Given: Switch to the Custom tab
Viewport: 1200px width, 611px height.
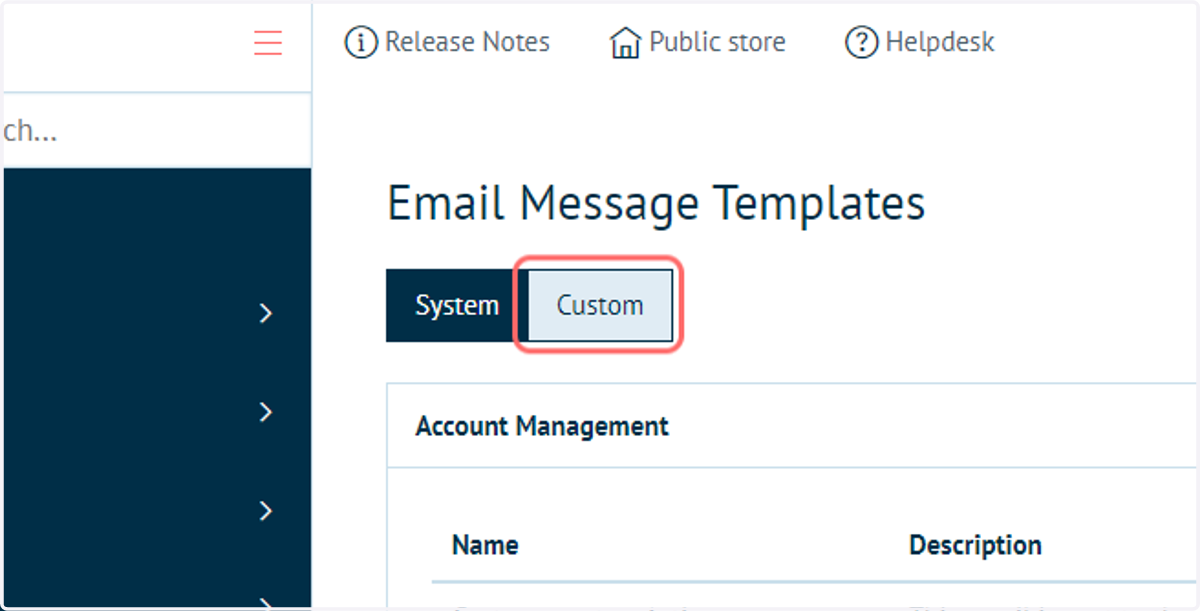Looking at the screenshot, I should click(600, 305).
